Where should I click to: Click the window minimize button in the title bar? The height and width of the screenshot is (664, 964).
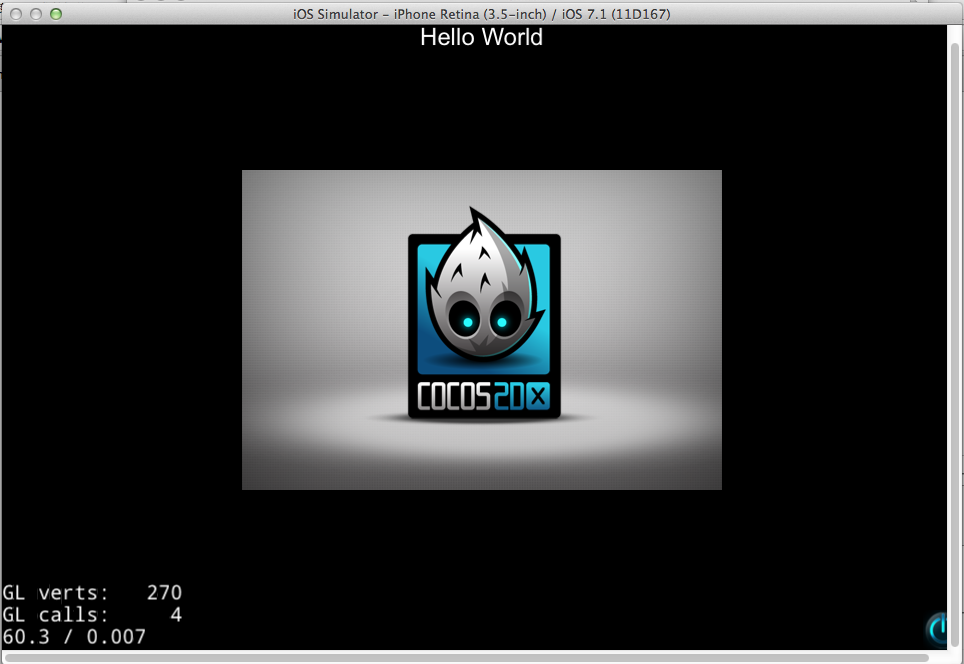point(36,14)
